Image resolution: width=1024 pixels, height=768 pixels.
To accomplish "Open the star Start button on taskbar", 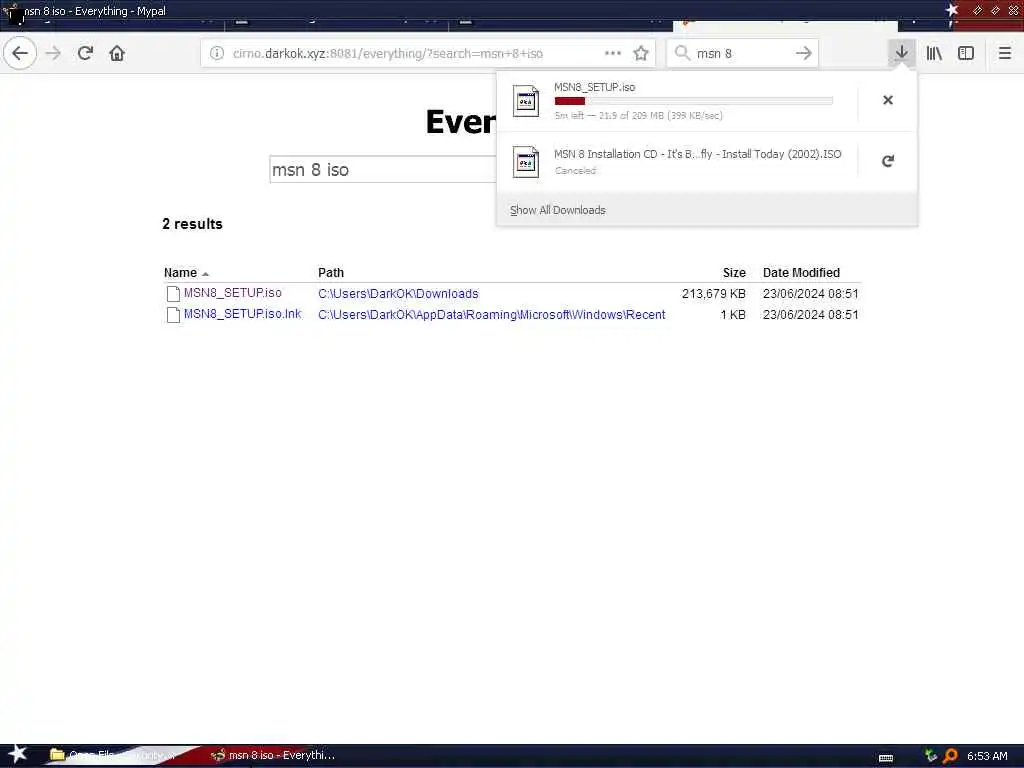I will click(16, 754).
